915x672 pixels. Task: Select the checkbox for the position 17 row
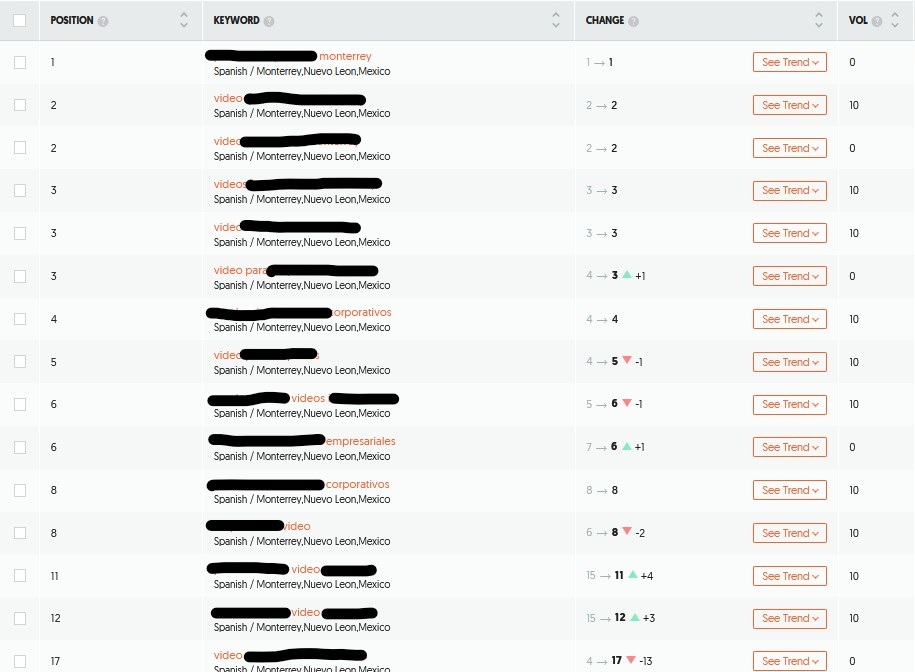20,661
